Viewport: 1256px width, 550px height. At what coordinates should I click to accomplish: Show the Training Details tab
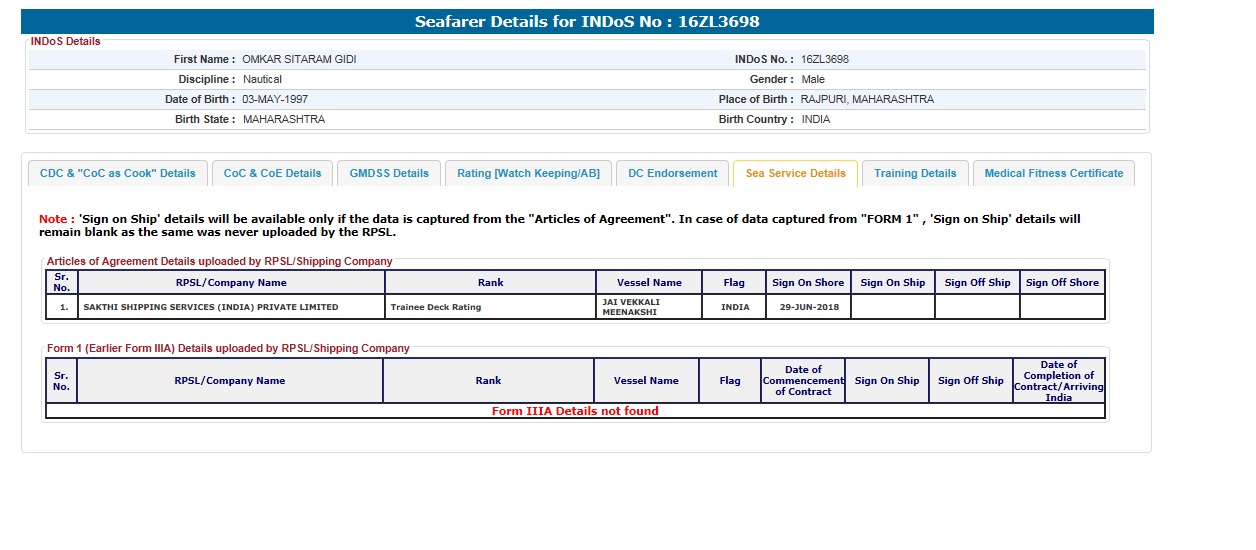(915, 173)
